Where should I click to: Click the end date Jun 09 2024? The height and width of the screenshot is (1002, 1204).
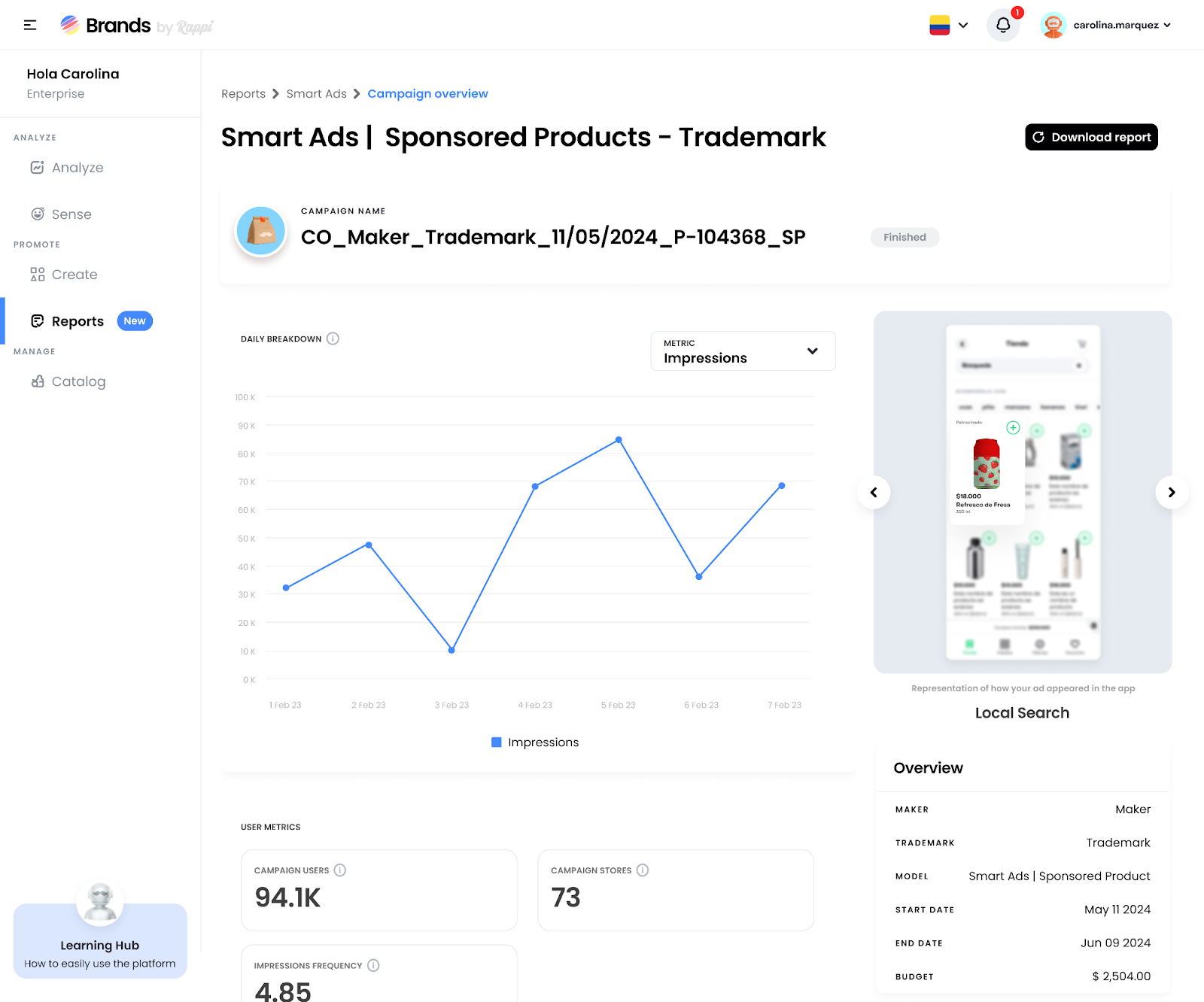pyautogui.click(x=1115, y=943)
